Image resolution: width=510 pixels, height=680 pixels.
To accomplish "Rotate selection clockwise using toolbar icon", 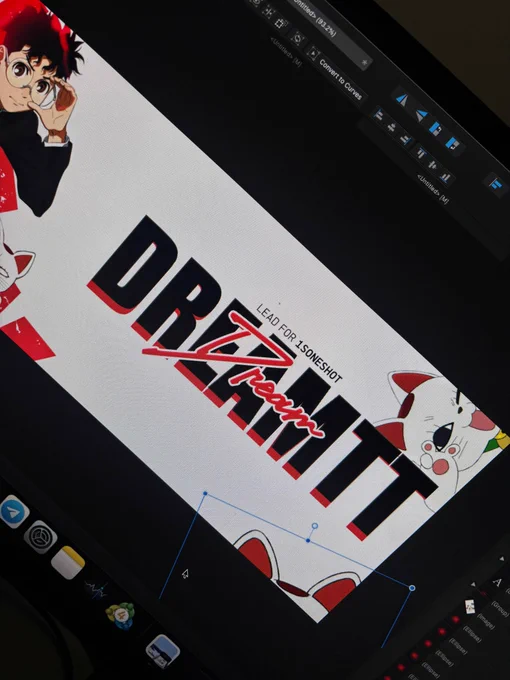I will click(x=453, y=143).
